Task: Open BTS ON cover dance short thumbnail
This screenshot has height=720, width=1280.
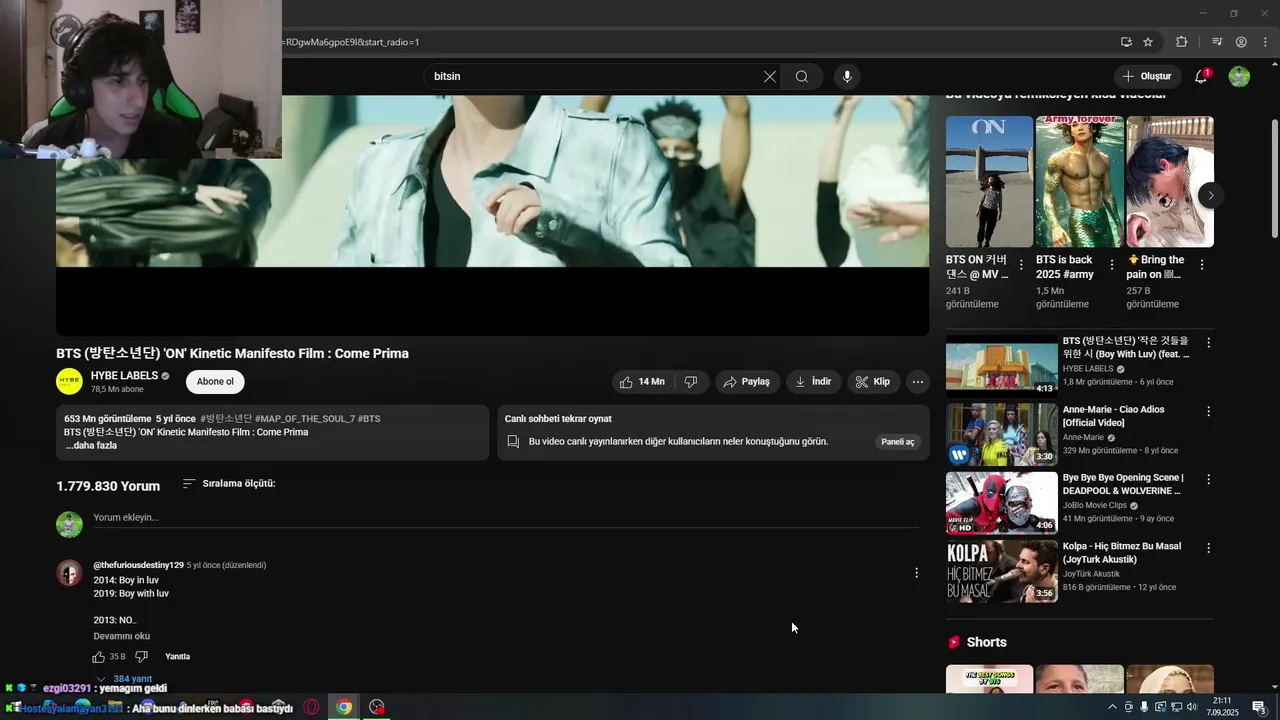Action: (989, 181)
